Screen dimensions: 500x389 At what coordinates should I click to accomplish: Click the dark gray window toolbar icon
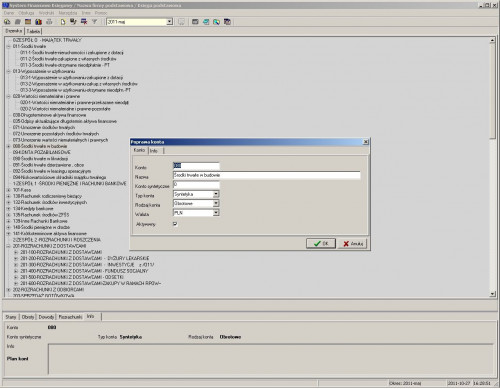click(195, 22)
